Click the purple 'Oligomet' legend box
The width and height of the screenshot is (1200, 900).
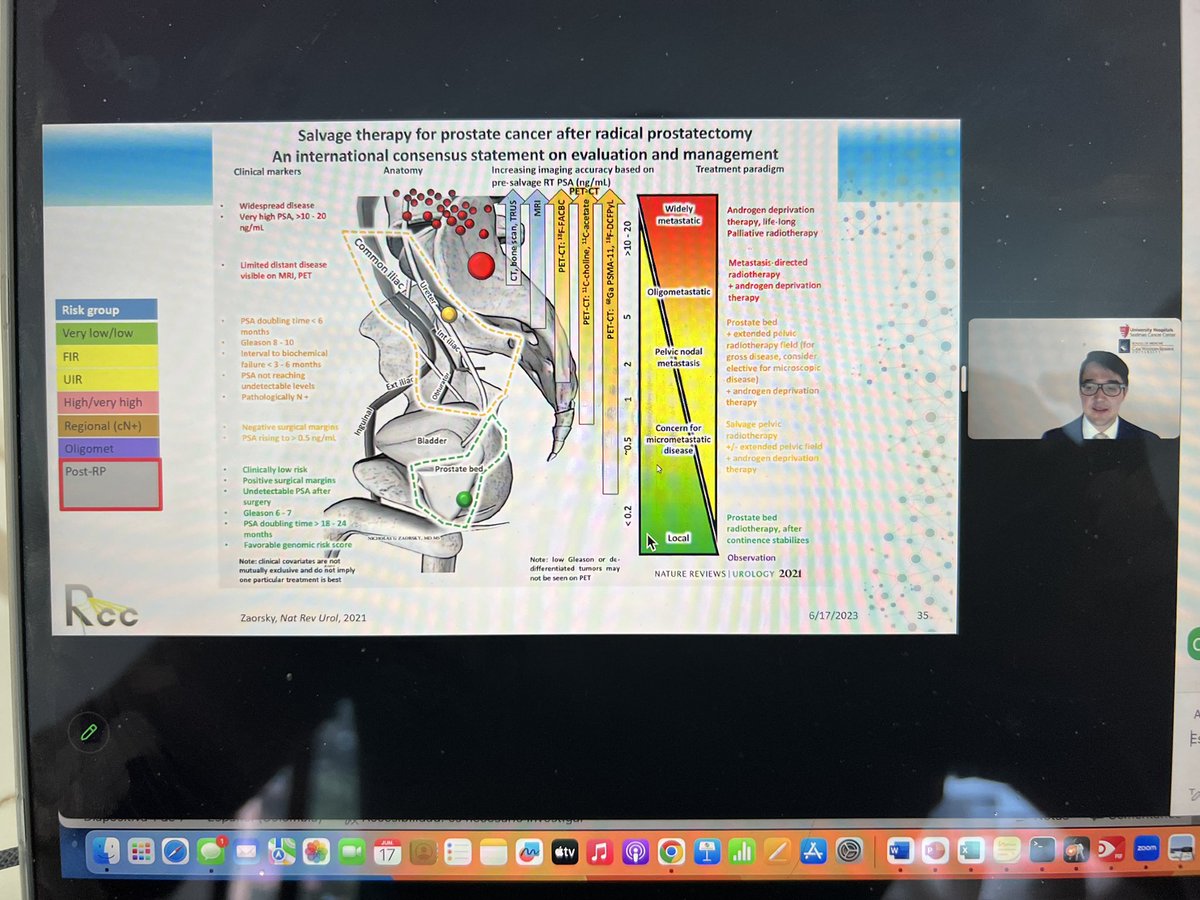point(109,447)
